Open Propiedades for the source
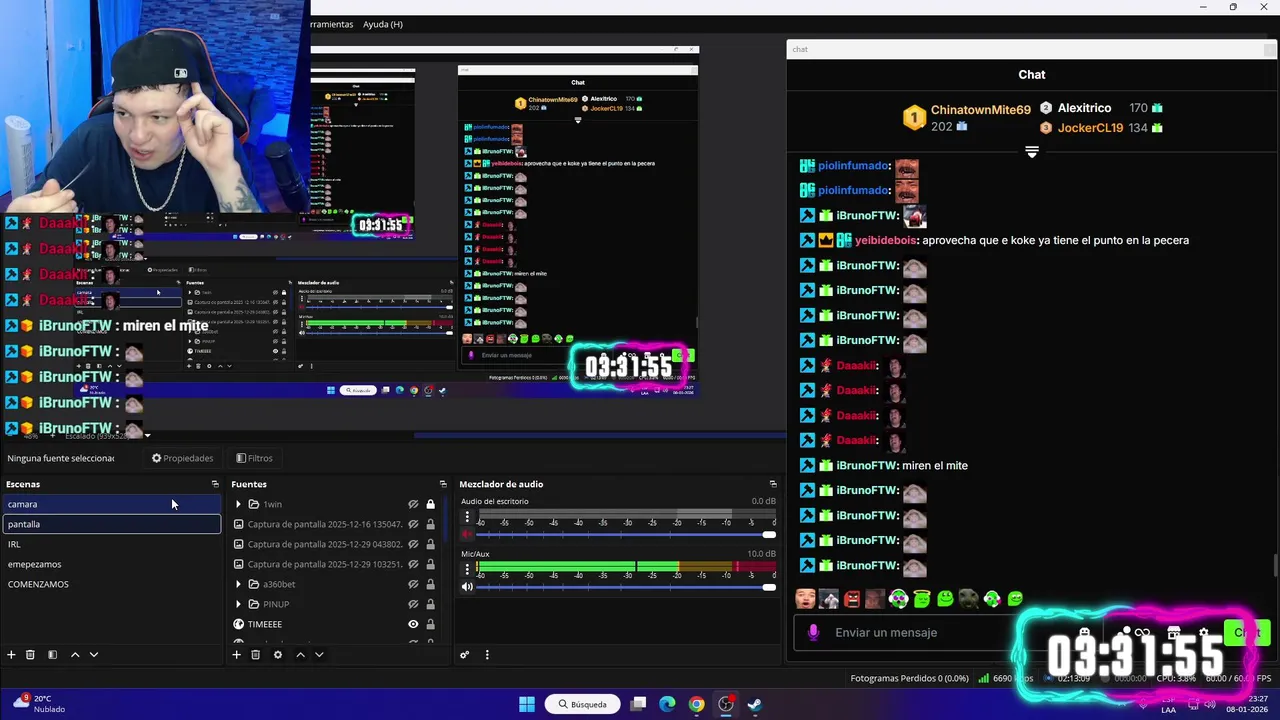This screenshot has height=720, width=1280. [x=183, y=458]
